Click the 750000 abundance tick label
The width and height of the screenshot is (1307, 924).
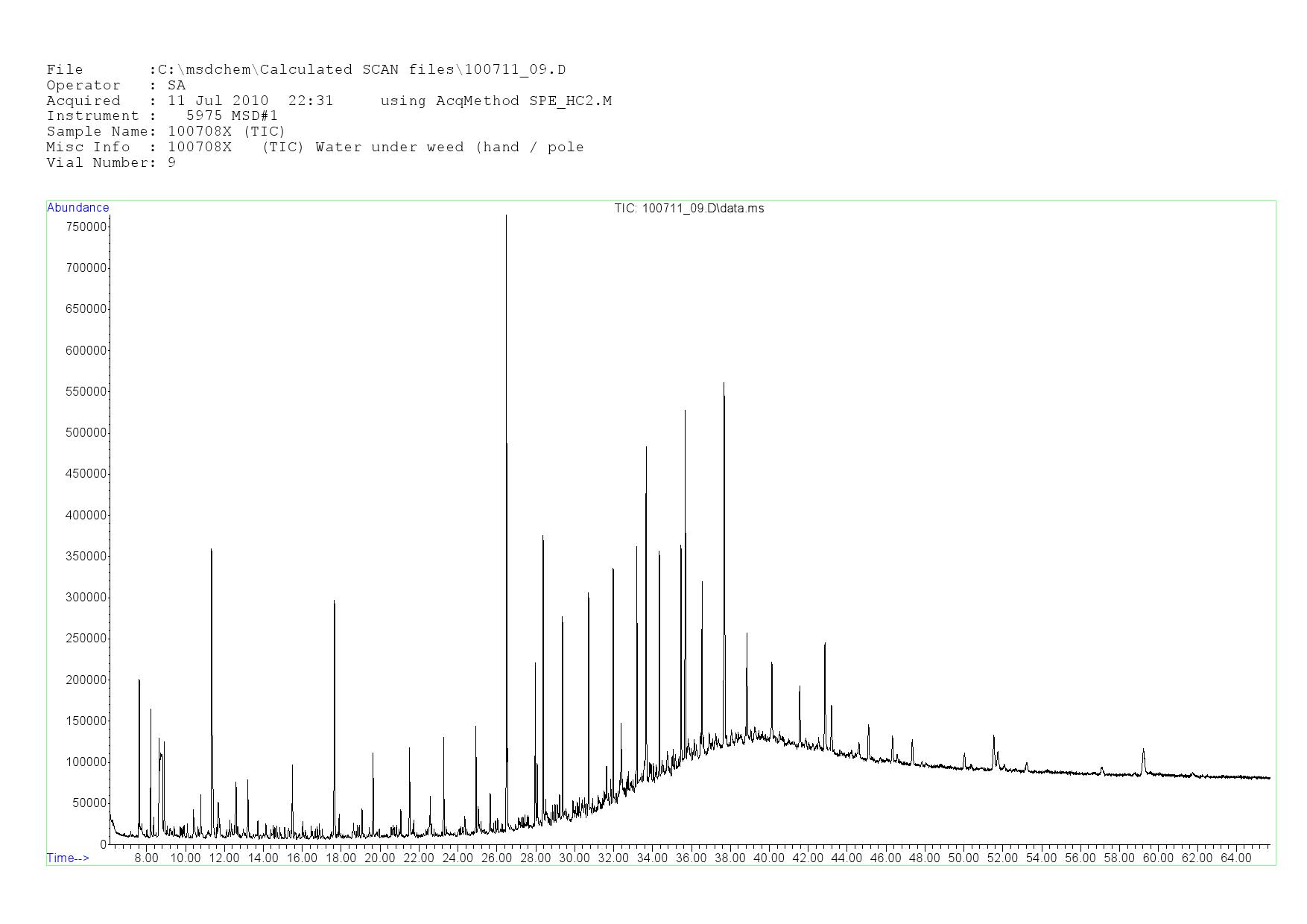pos(86,227)
